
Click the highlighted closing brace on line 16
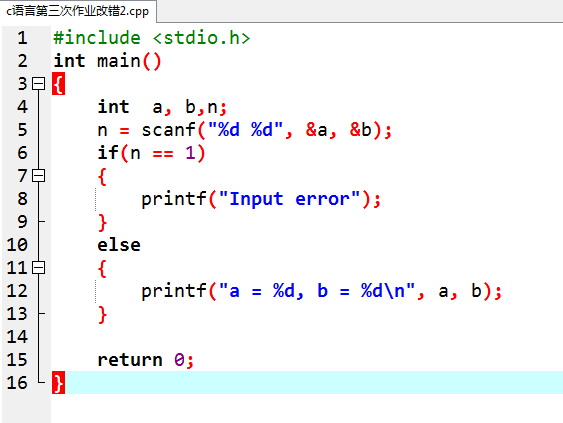[59, 382]
